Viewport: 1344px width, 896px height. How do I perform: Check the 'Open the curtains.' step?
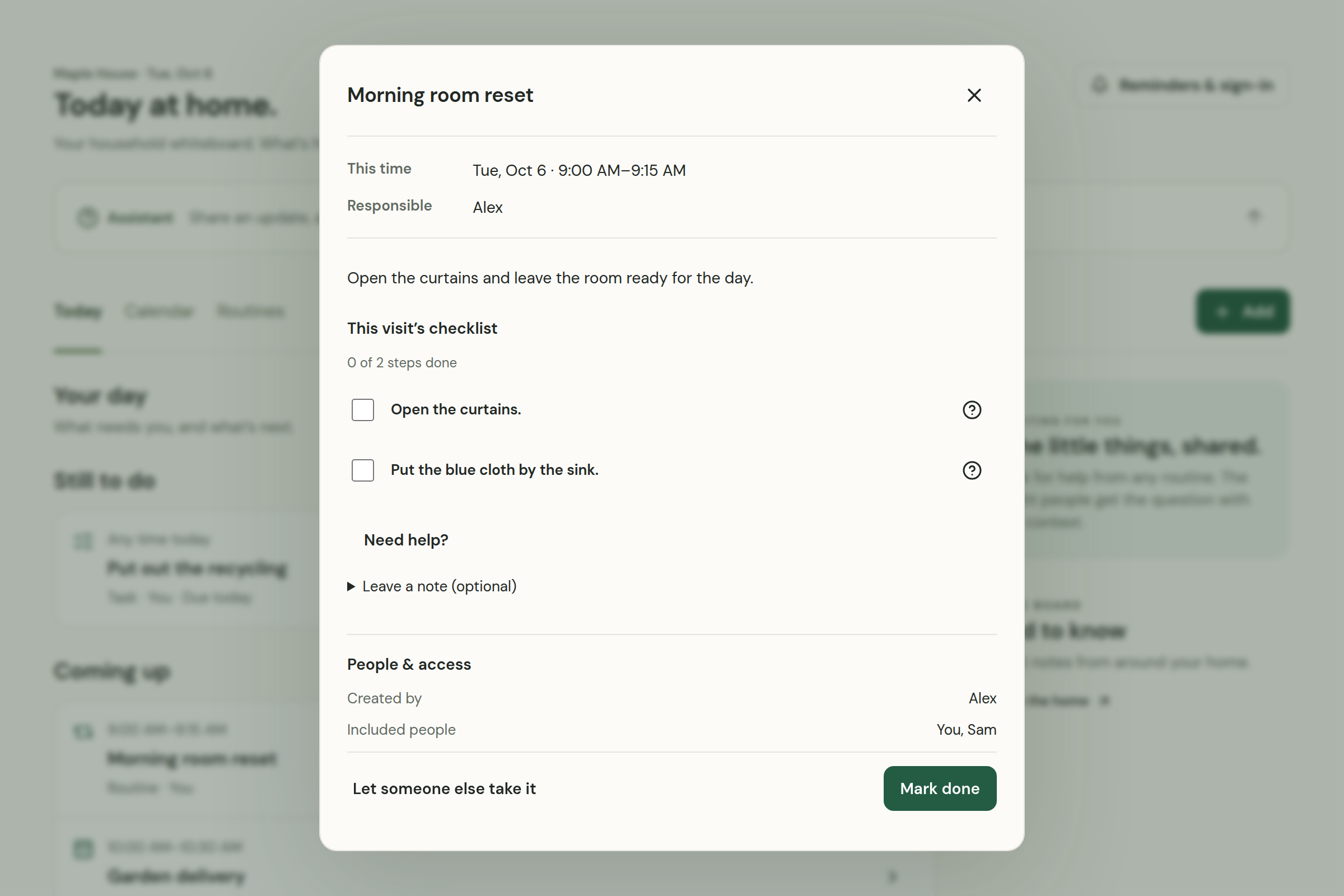click(362, 410)
